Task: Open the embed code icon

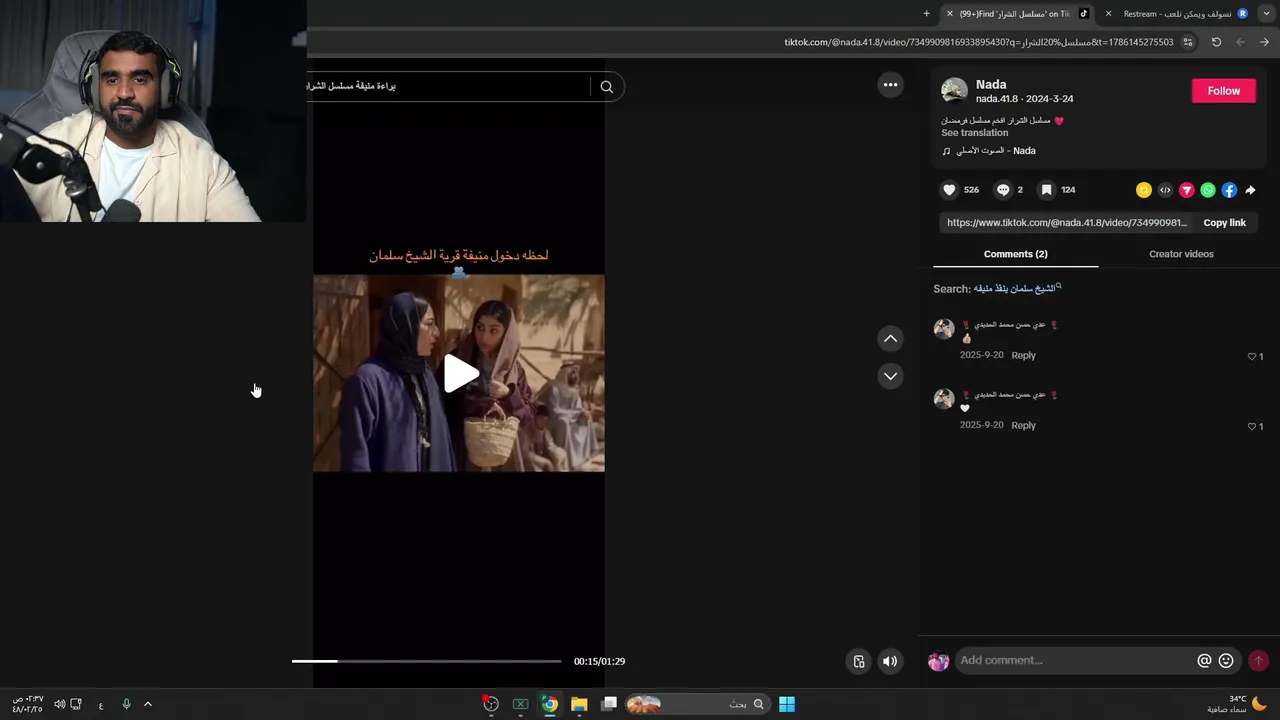Action: [1165, 190]
